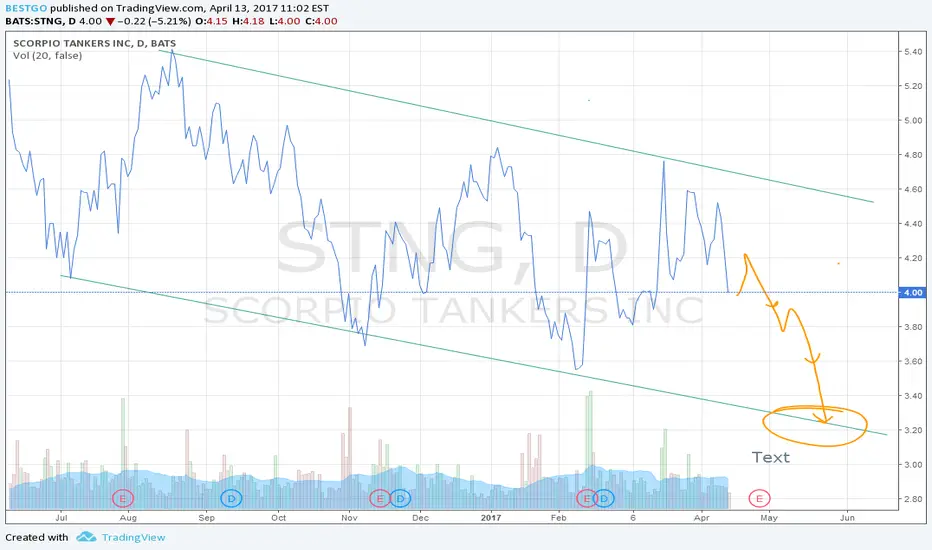This screenshot has width=932, height=550.
Task: Click the 'Feb' date axis label
Action: coord(558,518)
